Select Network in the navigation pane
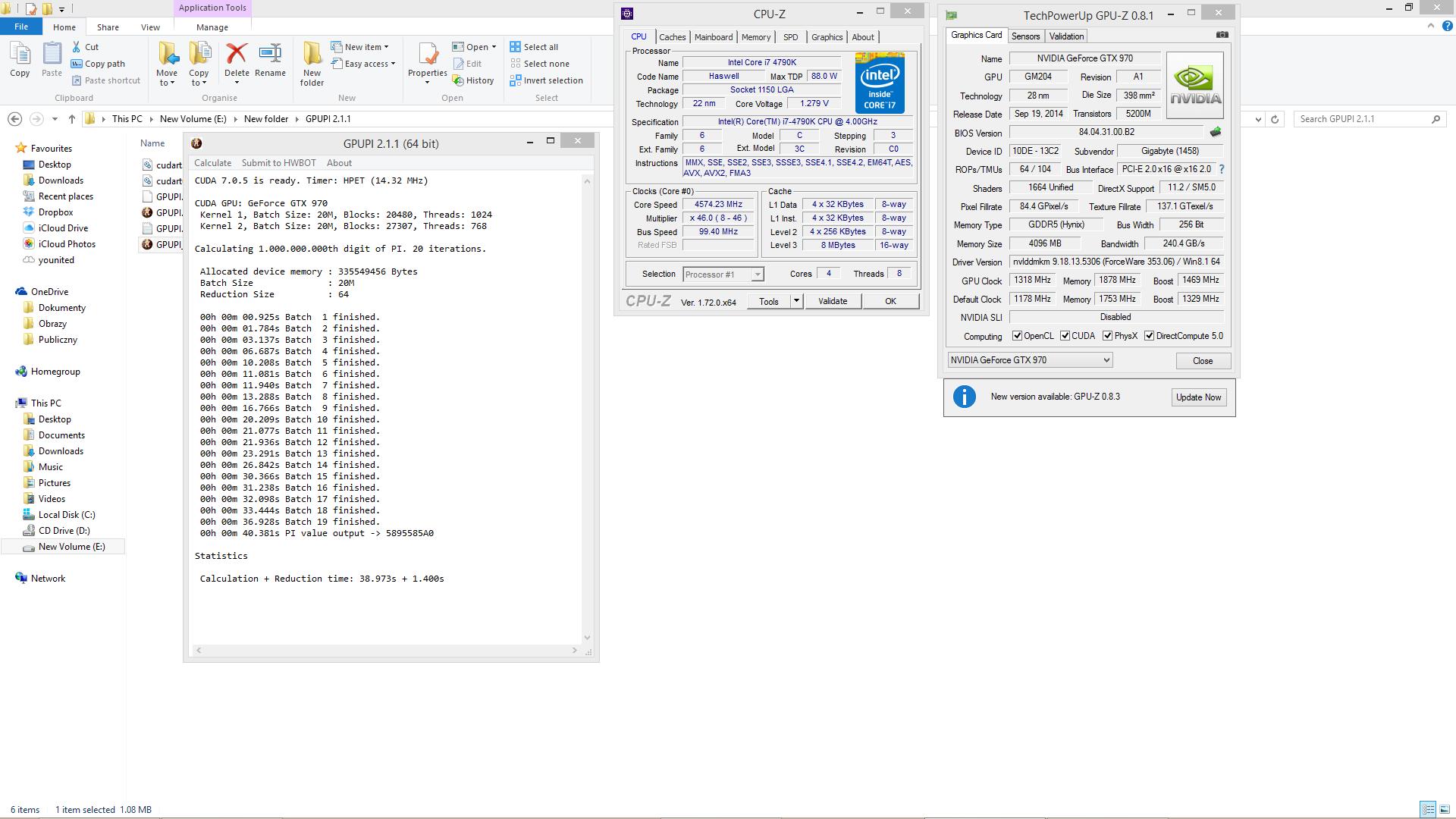 (x=48, y=579)
